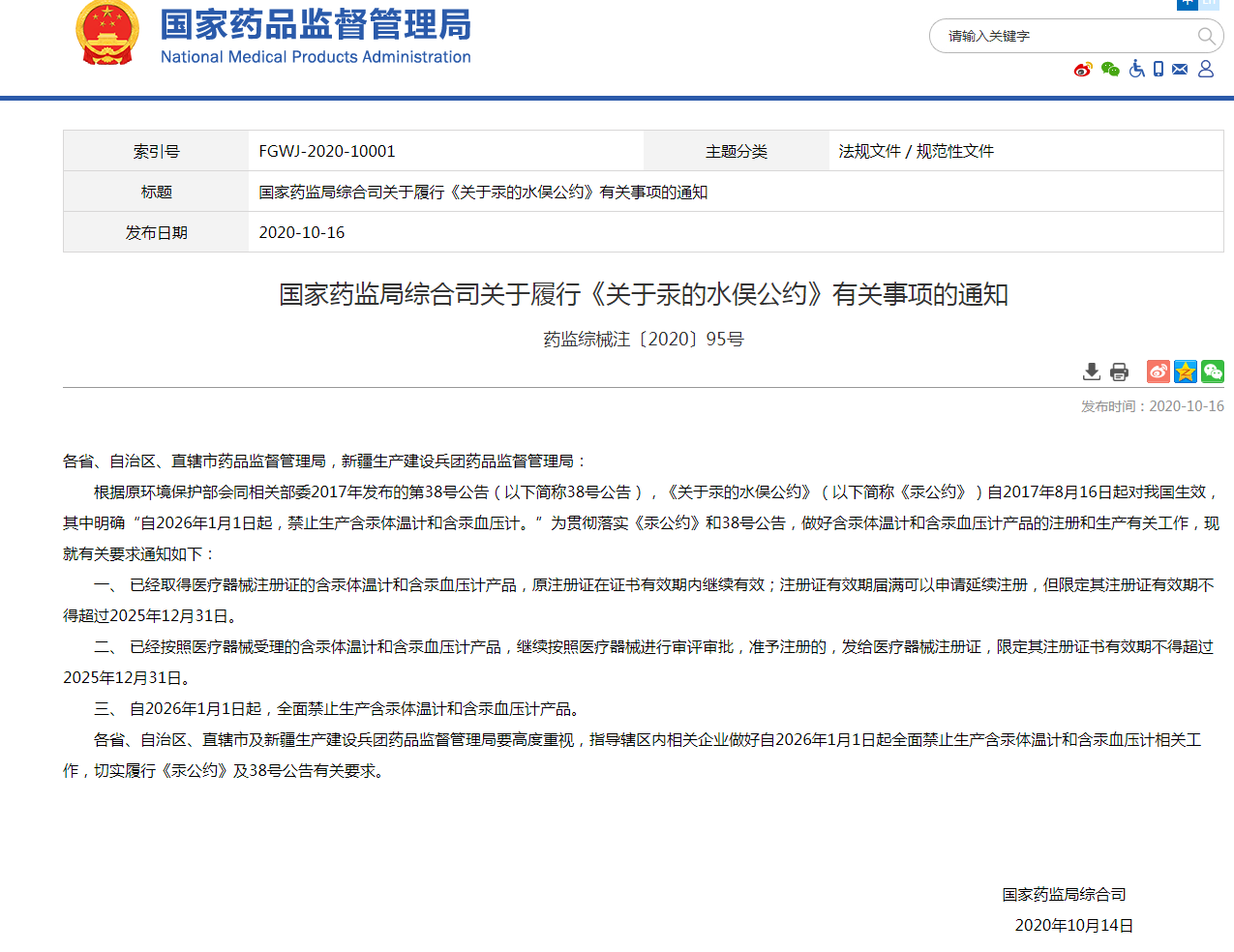Click the salutation line beginning 各省、自治区

[325, 461]
